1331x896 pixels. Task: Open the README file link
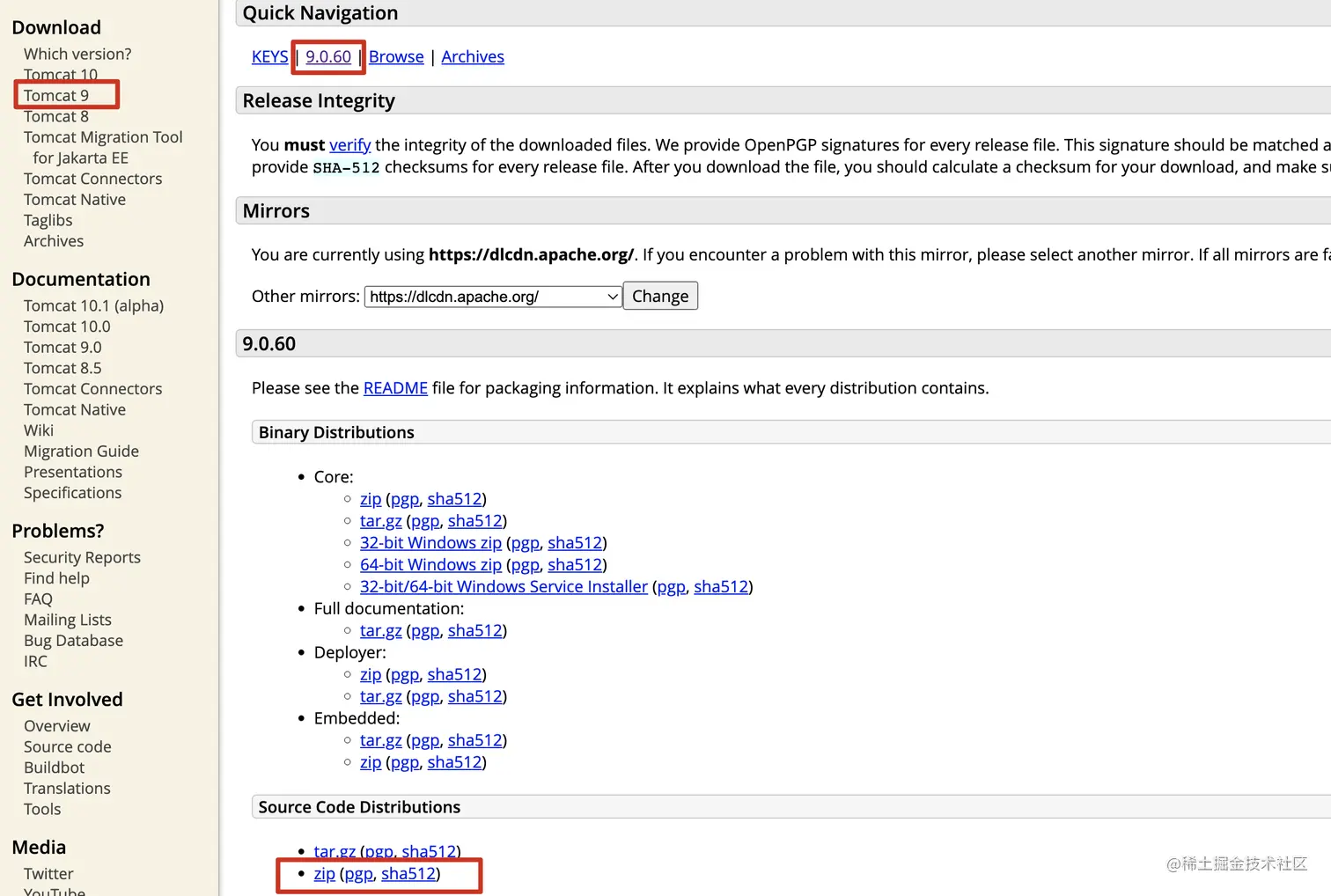click(395, 388)
